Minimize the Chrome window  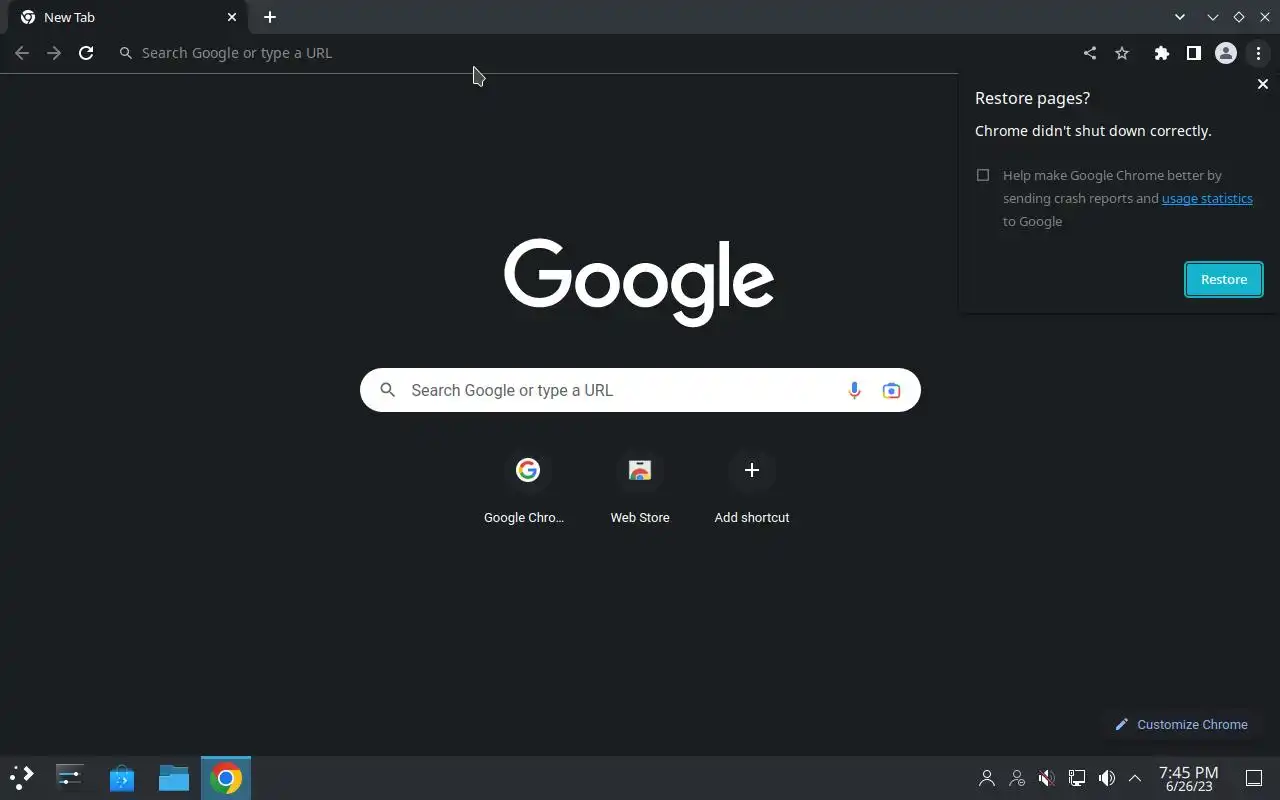(1213, 17)
